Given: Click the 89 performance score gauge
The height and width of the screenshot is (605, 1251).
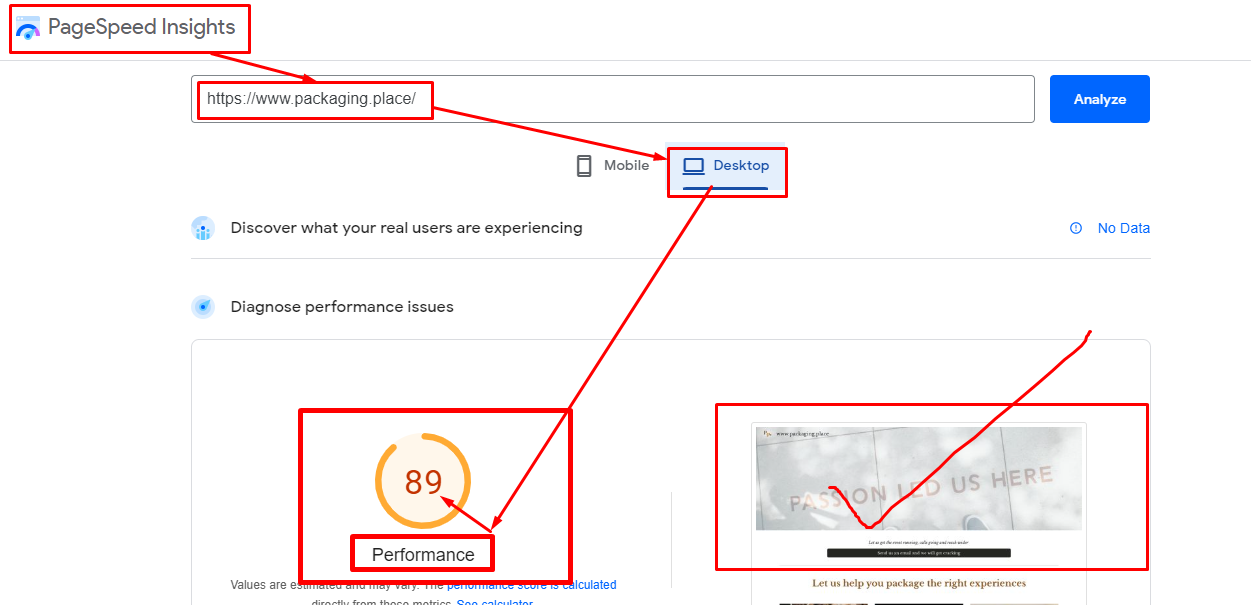Looking at the screenshot, I should (x=423, y=481).
